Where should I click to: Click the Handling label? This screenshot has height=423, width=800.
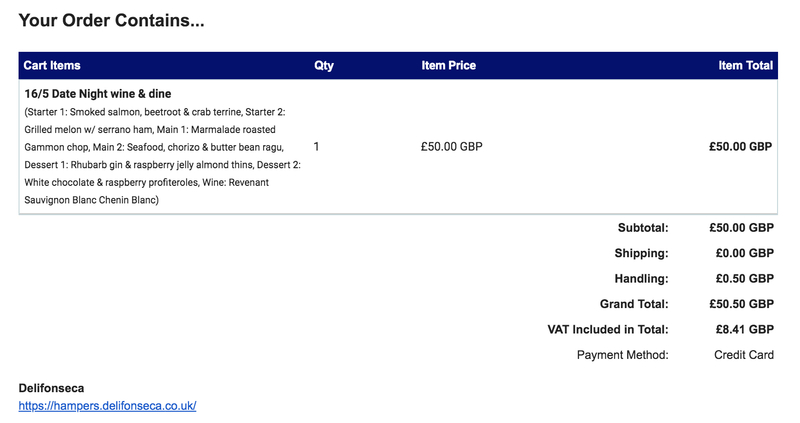[x=641, y=278]
